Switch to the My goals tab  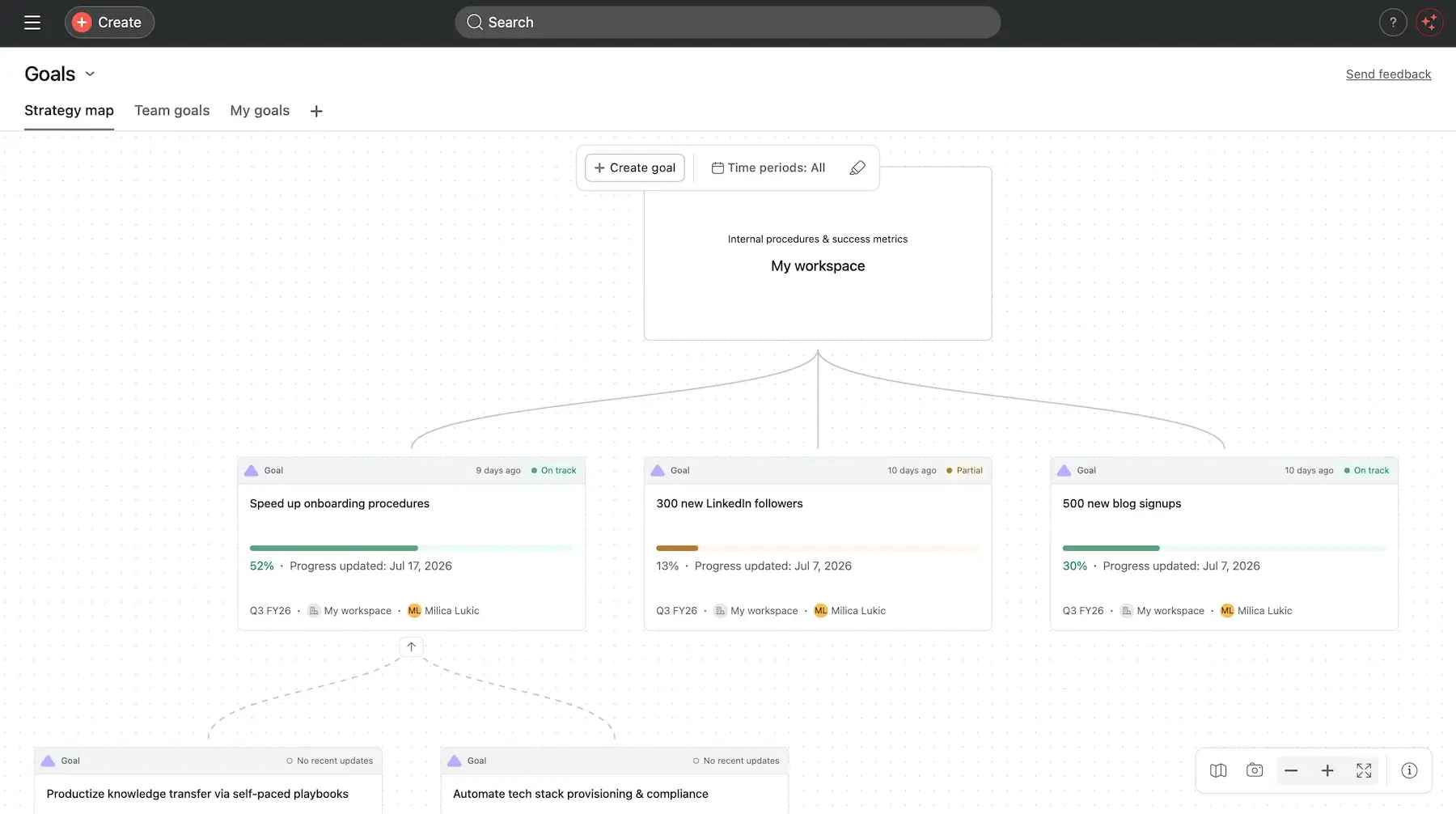point(260,111)
